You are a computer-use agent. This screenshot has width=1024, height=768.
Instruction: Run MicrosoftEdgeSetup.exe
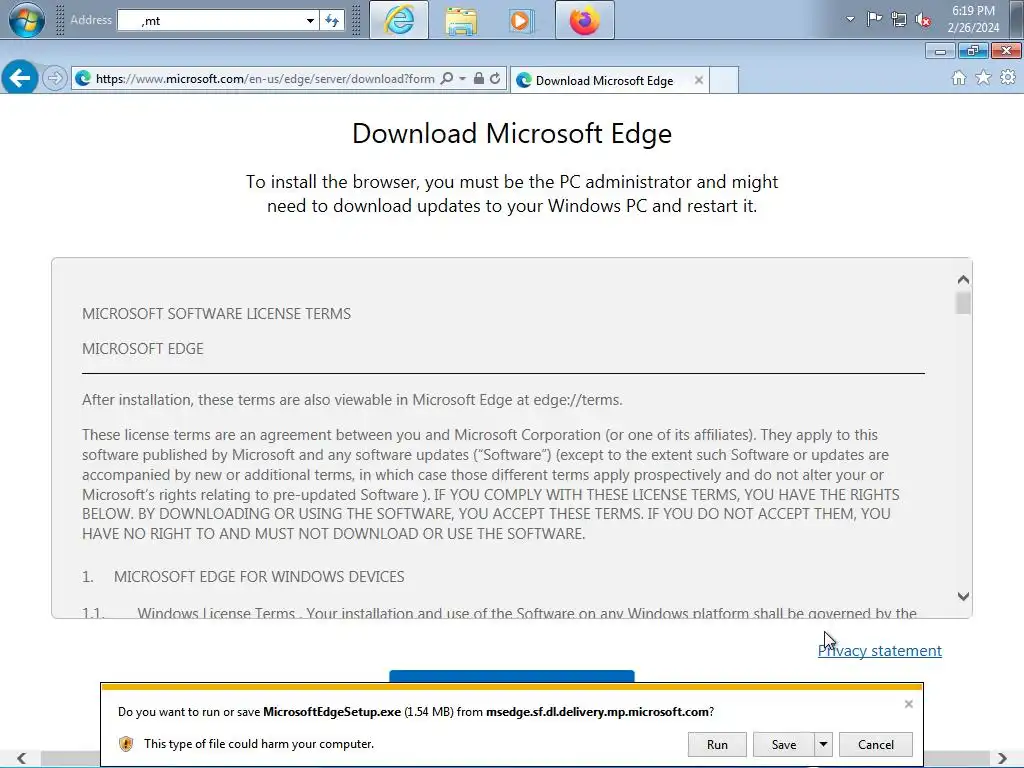(717, 744)
